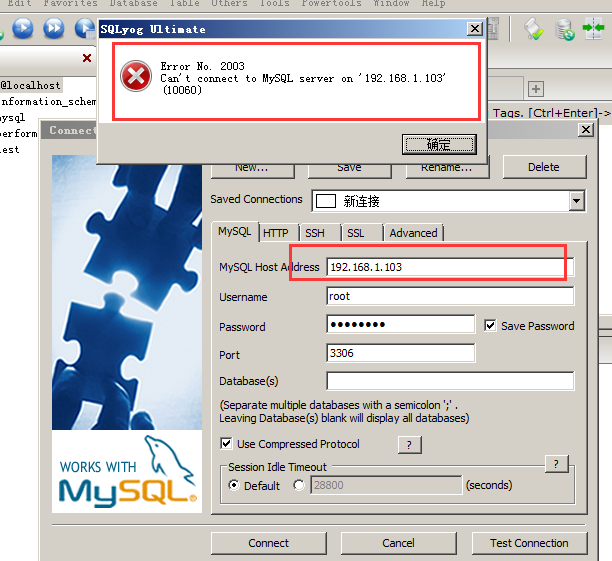Expand the Saved Connections dropdown
Viewport: 612px width, 561px height.
576,201
